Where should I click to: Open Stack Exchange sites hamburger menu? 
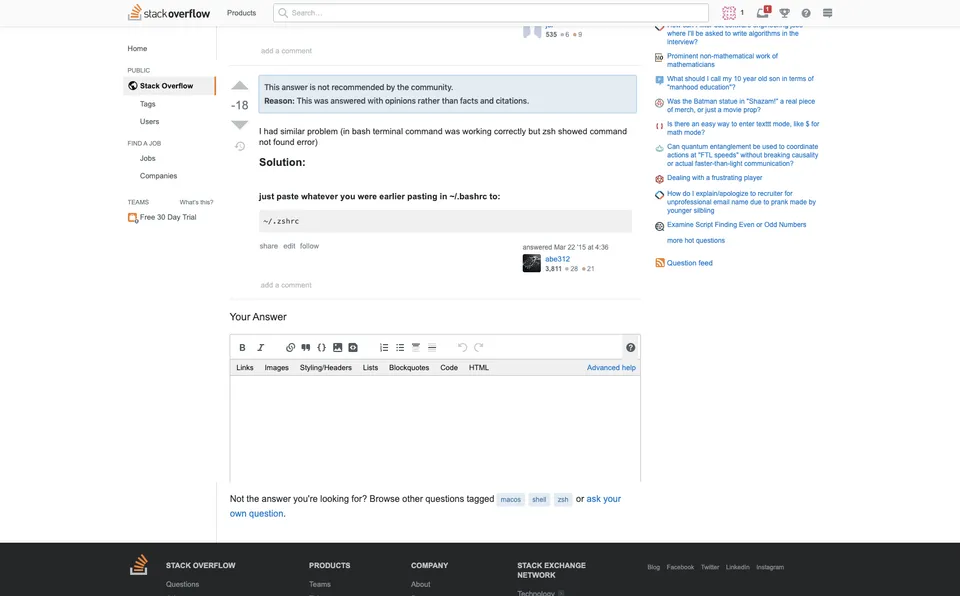point(827,13)
